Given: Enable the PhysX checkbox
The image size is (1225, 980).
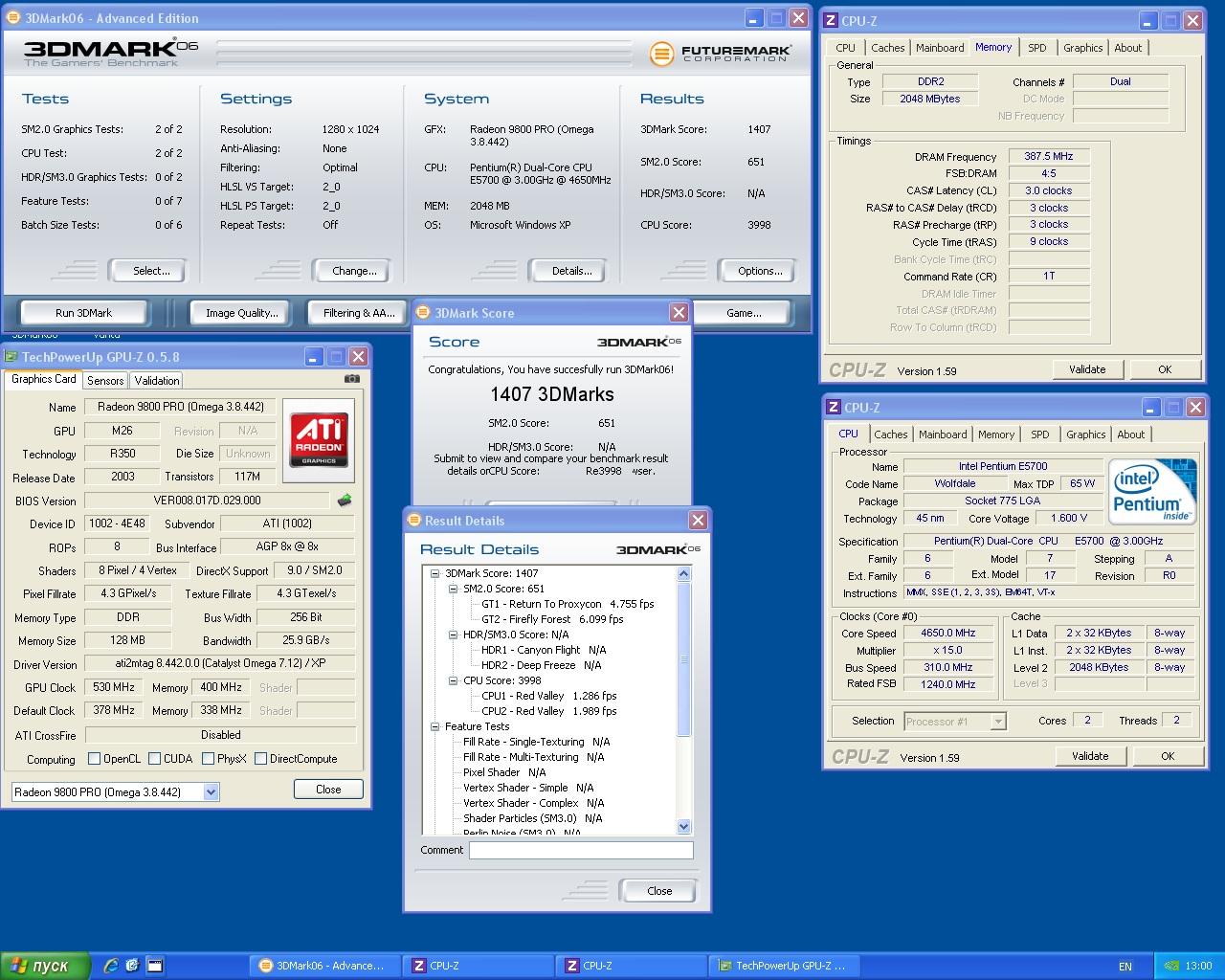Looking at the screenshot, I should click(208, 759).
